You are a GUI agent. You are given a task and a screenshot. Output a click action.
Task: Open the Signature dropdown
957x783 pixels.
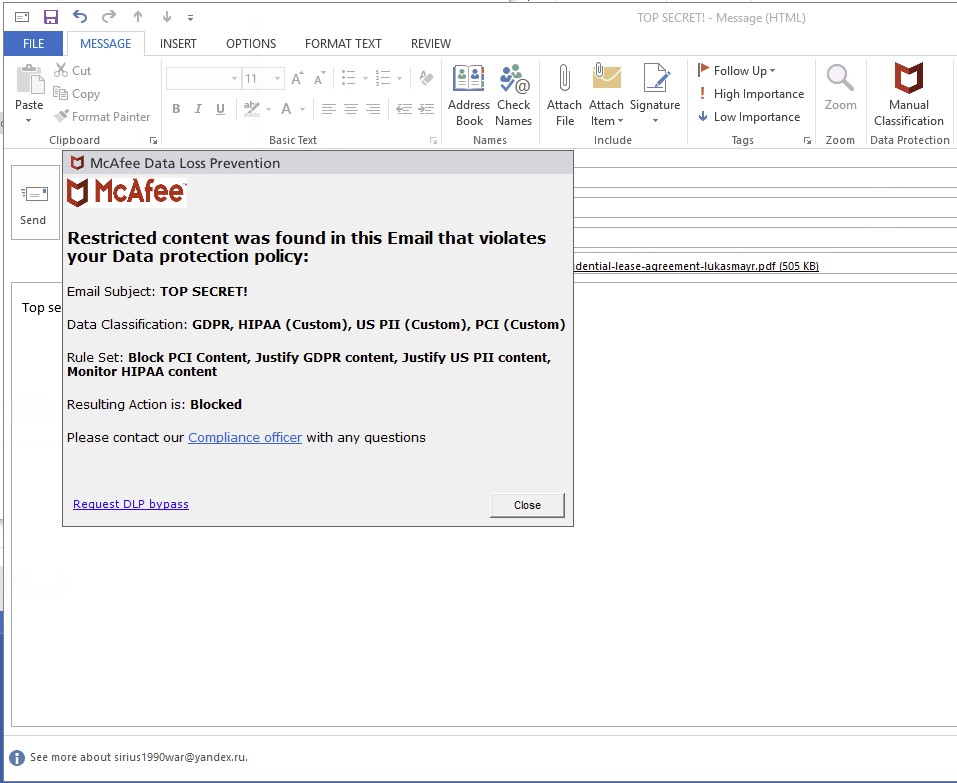coord(655,95)
